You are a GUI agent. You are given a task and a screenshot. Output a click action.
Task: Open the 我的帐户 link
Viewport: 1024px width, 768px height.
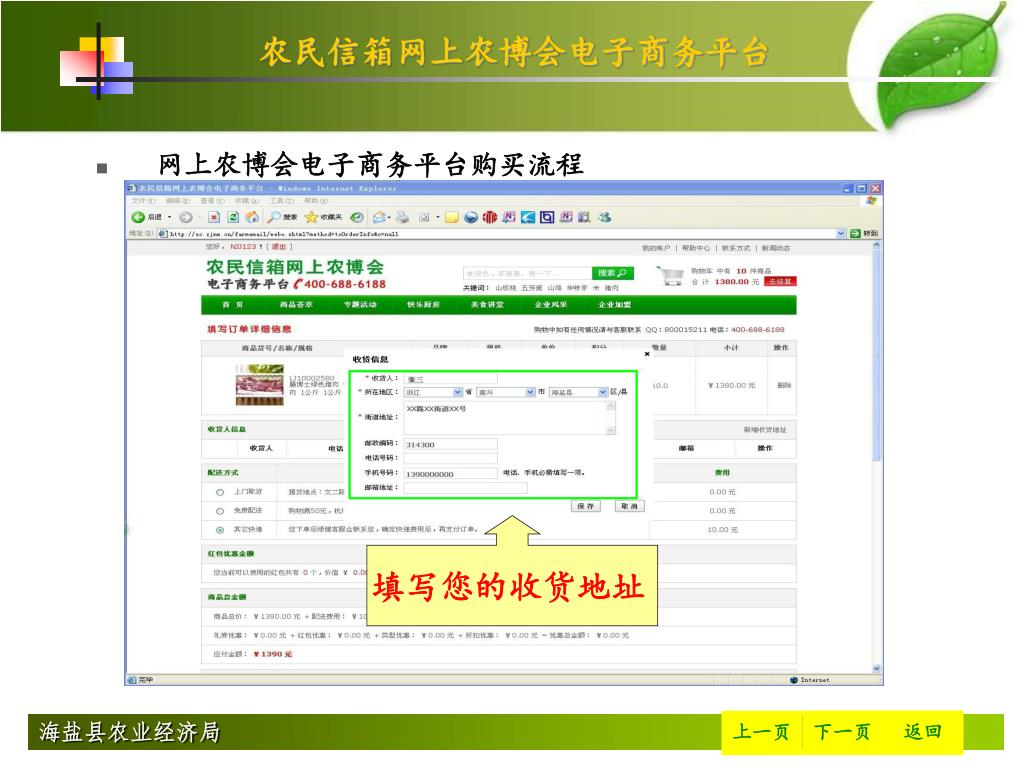coord(656,248)
